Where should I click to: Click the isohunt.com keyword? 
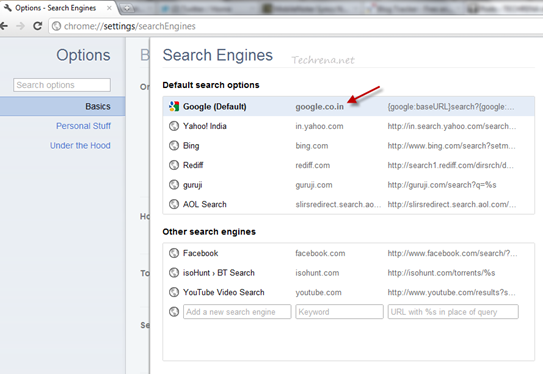point(317,273)
